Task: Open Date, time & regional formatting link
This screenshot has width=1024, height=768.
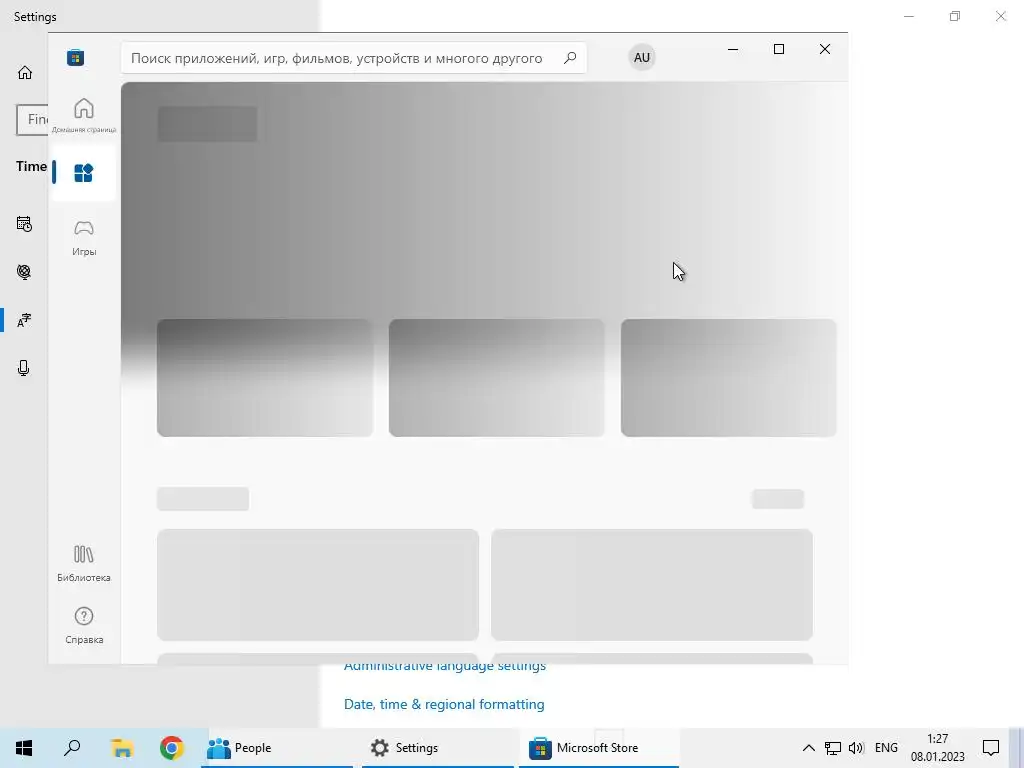Action: coord(444,704)
